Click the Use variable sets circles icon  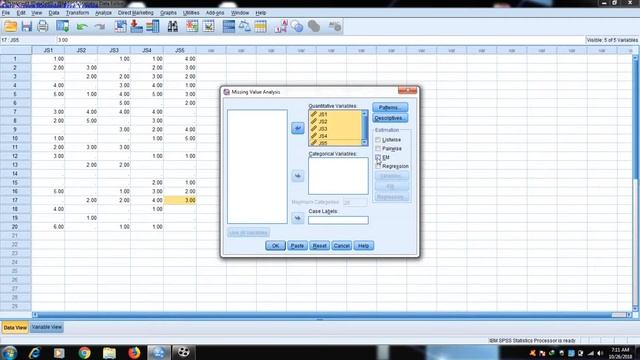pyautogui.click(x=297, y=27)
